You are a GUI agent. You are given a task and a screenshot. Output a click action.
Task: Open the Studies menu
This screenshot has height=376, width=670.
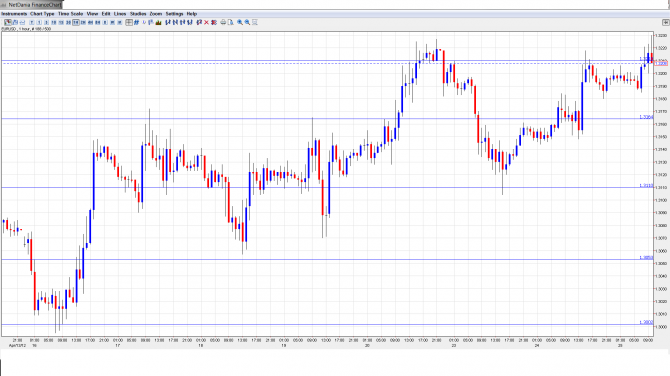138,14
